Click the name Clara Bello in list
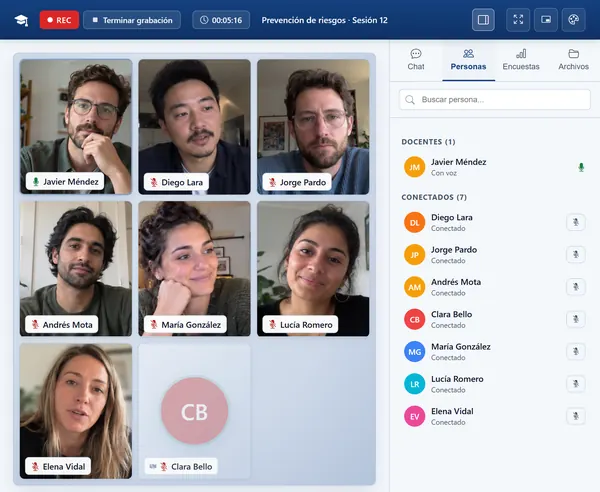600x492 pixels. (x=452, y=314)
